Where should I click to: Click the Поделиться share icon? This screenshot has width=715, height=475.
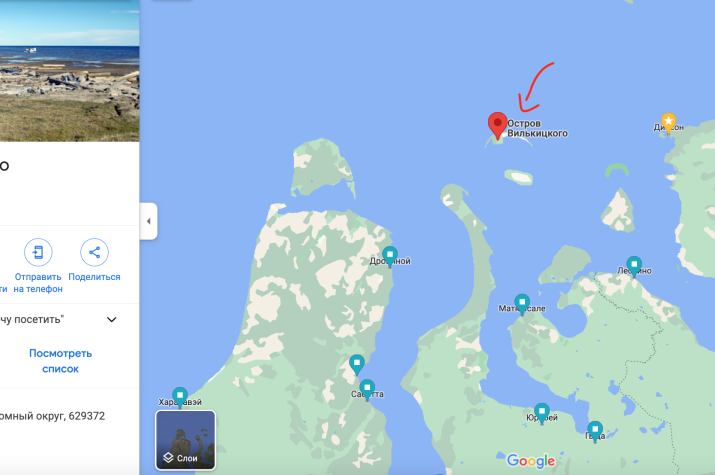click(x=94, y=252)
